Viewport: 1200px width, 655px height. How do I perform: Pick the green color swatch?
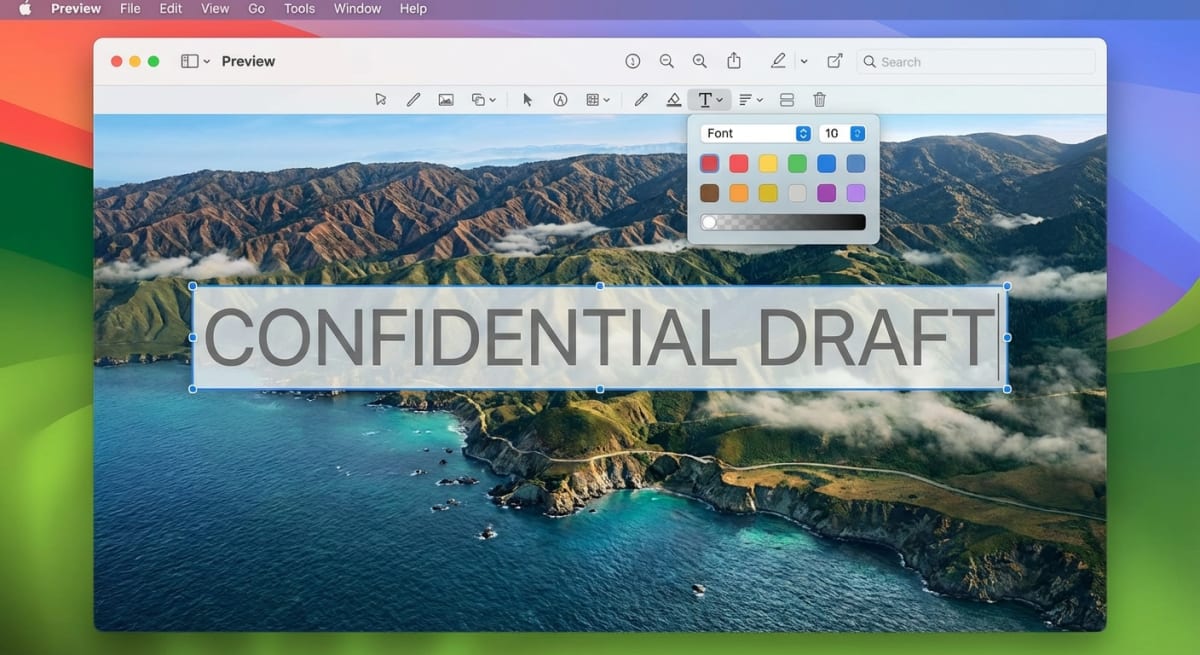coord(795,162)
